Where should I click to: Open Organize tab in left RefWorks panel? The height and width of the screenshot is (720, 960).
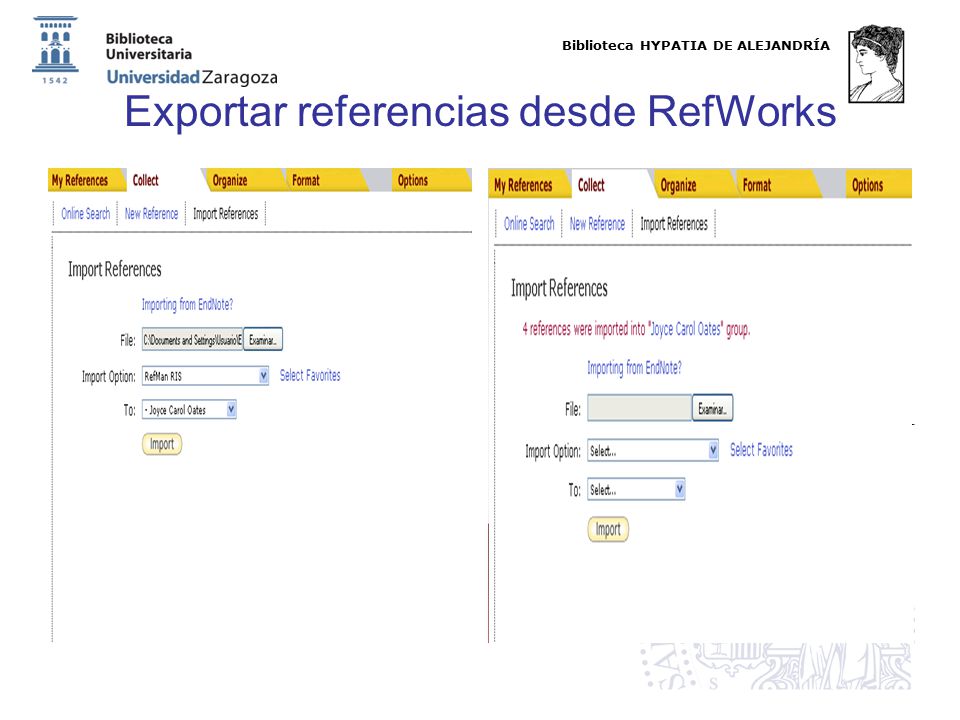(x=230, y=180)
